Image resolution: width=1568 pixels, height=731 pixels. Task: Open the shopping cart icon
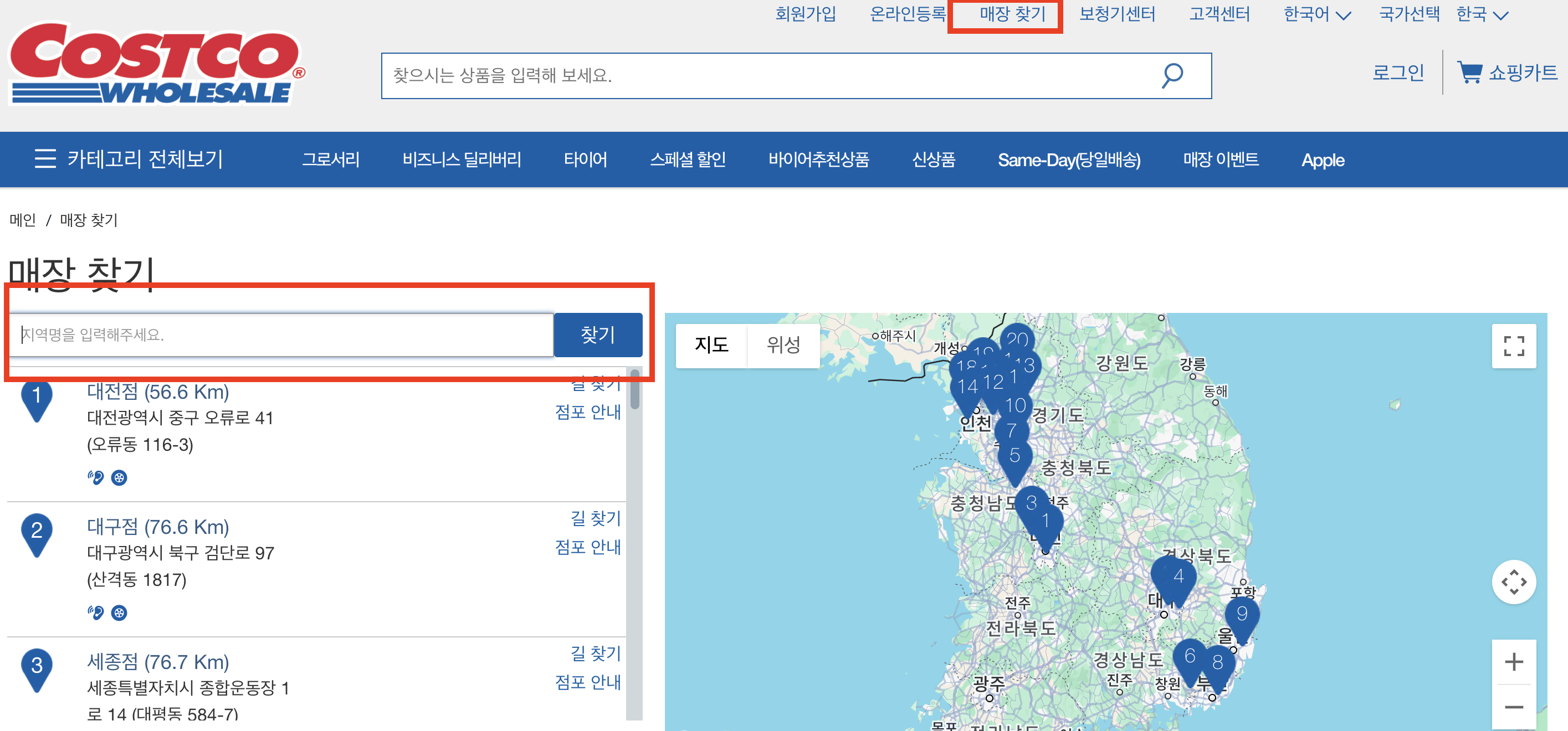point(1469,73)
